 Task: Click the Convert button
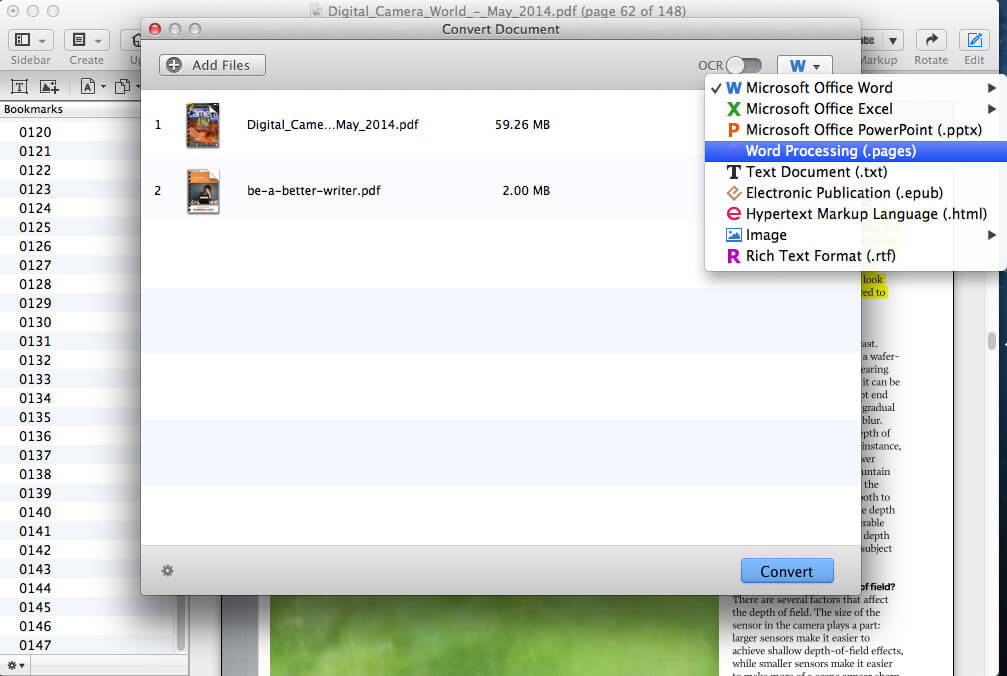(x=787, y=571)
